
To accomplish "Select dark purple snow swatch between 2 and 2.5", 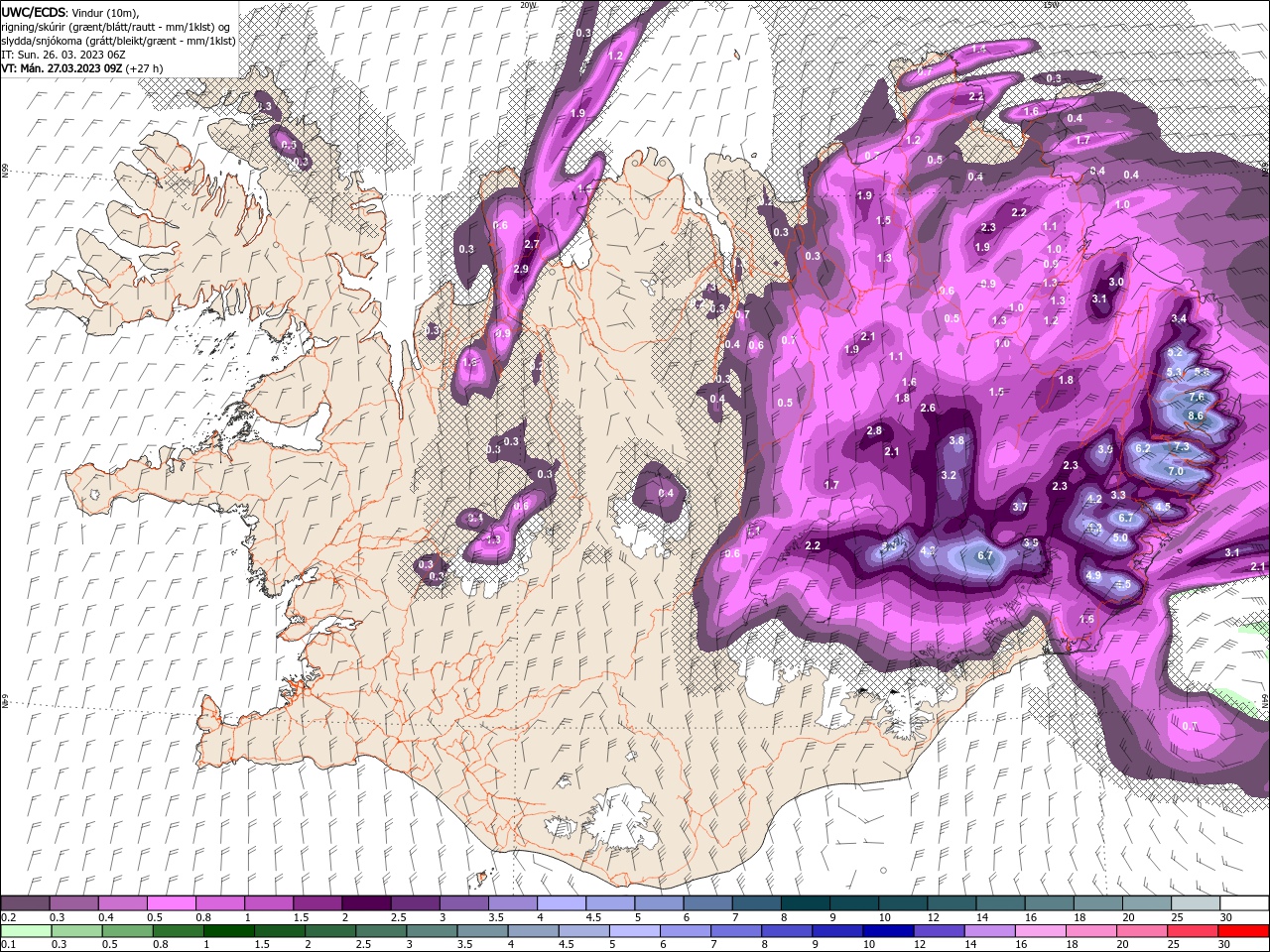I will click(x=366, y=903).
